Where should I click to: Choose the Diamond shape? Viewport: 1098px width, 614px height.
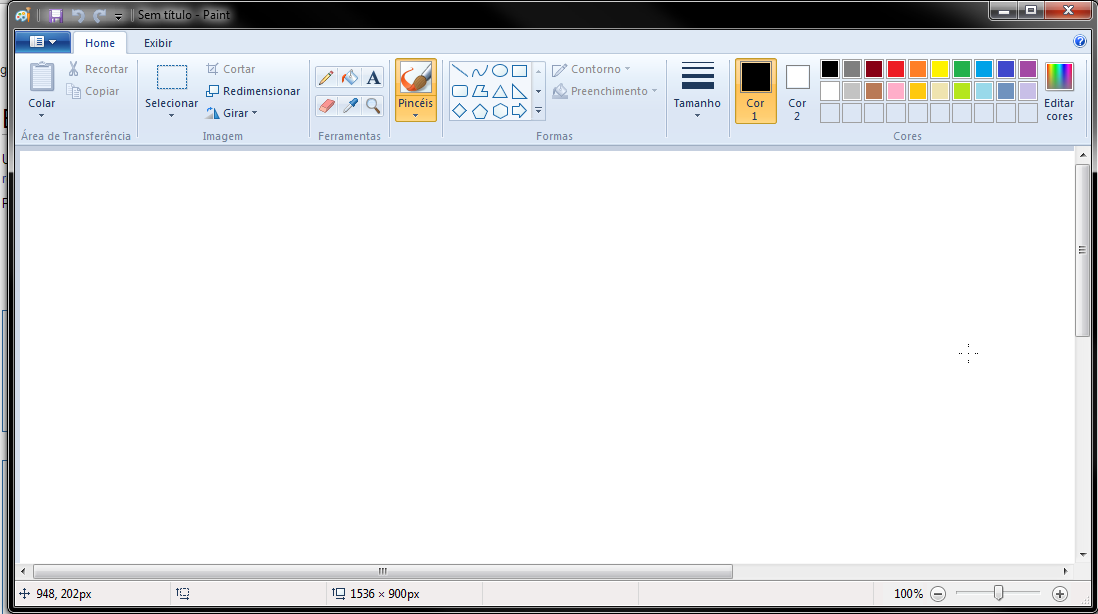click(459, 111)
